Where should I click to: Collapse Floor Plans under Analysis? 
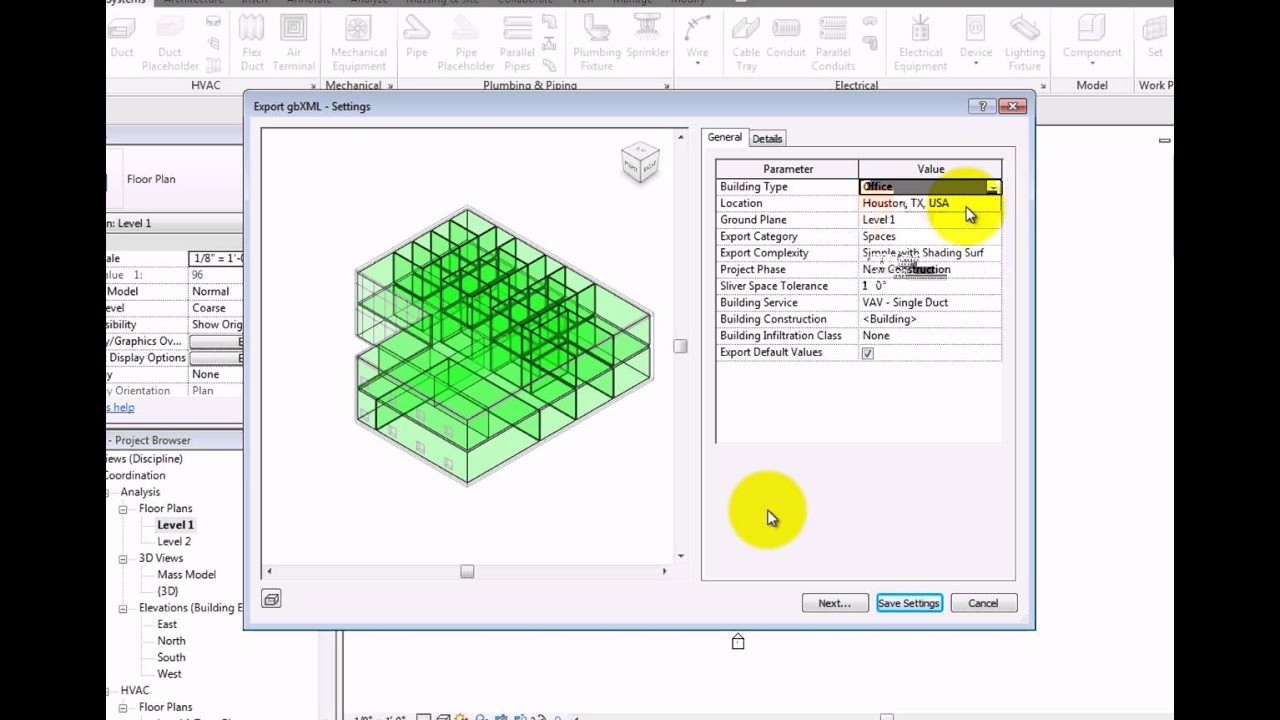123,509
